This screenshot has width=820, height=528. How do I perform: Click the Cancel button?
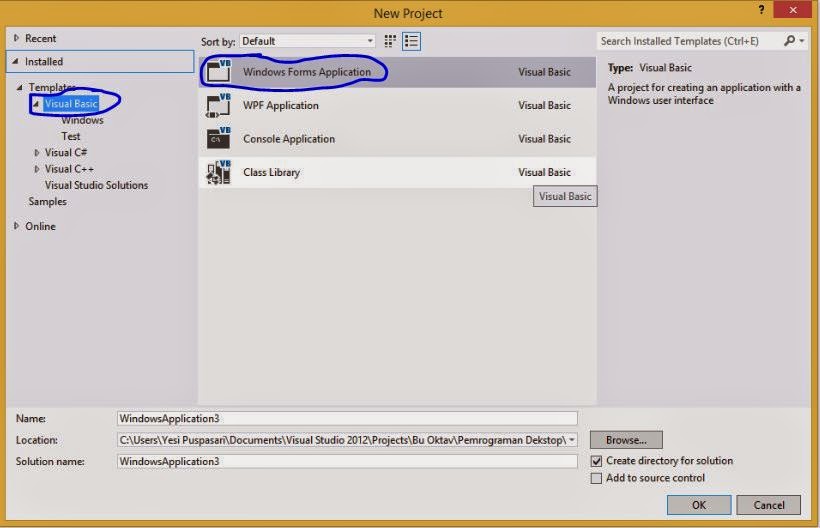(x=768, y=505)
